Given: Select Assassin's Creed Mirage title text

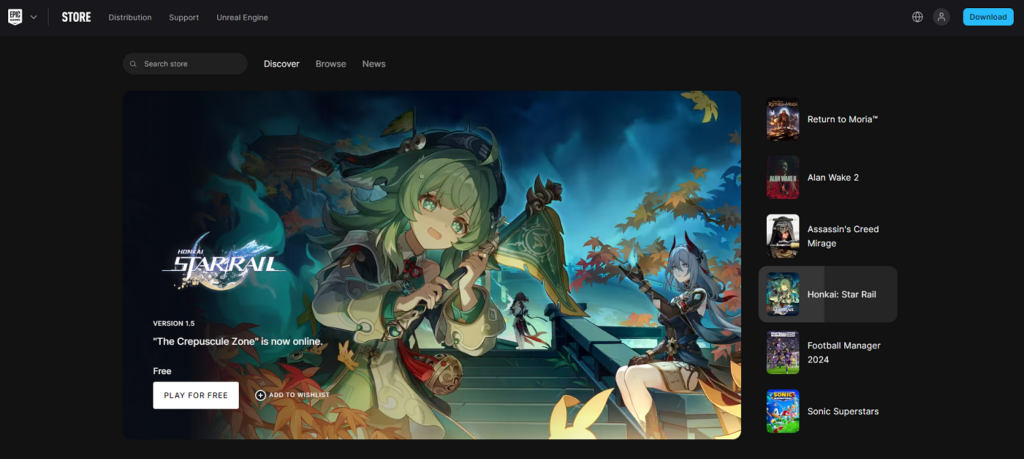Looking at the screenshot, I should click(843, 236).
